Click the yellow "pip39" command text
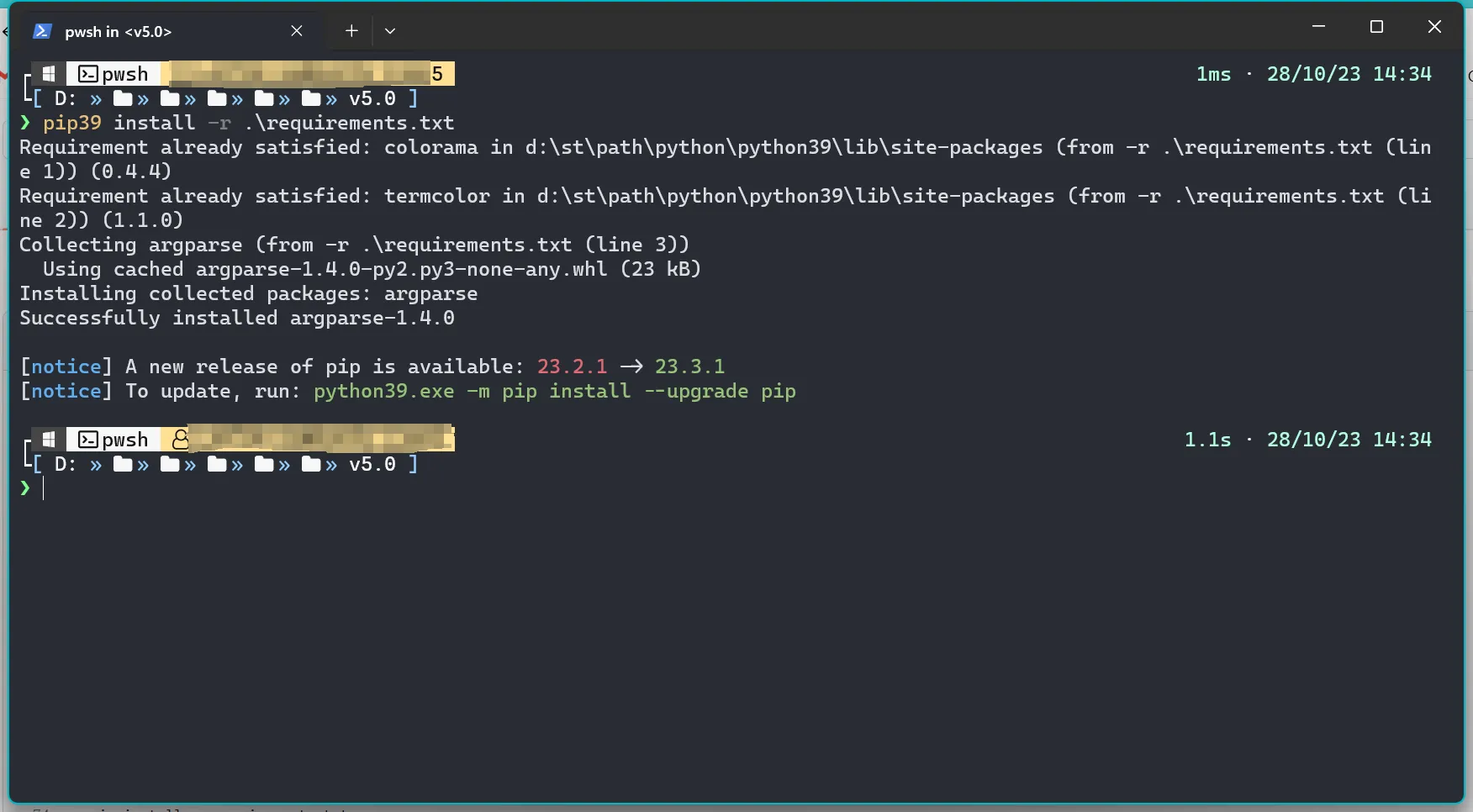Screen dimensions: 1473x812 pyautogui.click(x=72, y=123)
